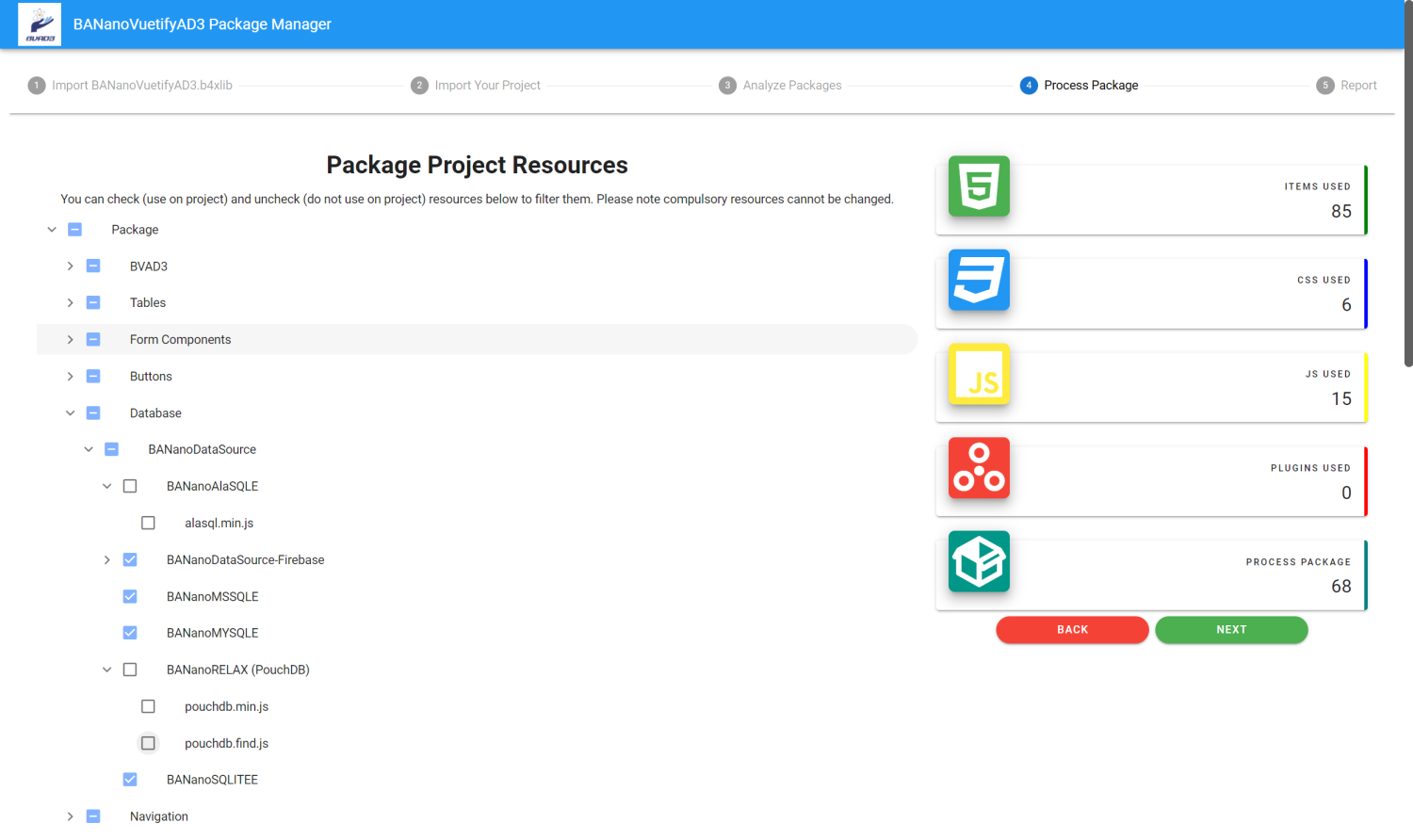Click the red BACK button
1413x840 pixels.
tap(1072, 630)
